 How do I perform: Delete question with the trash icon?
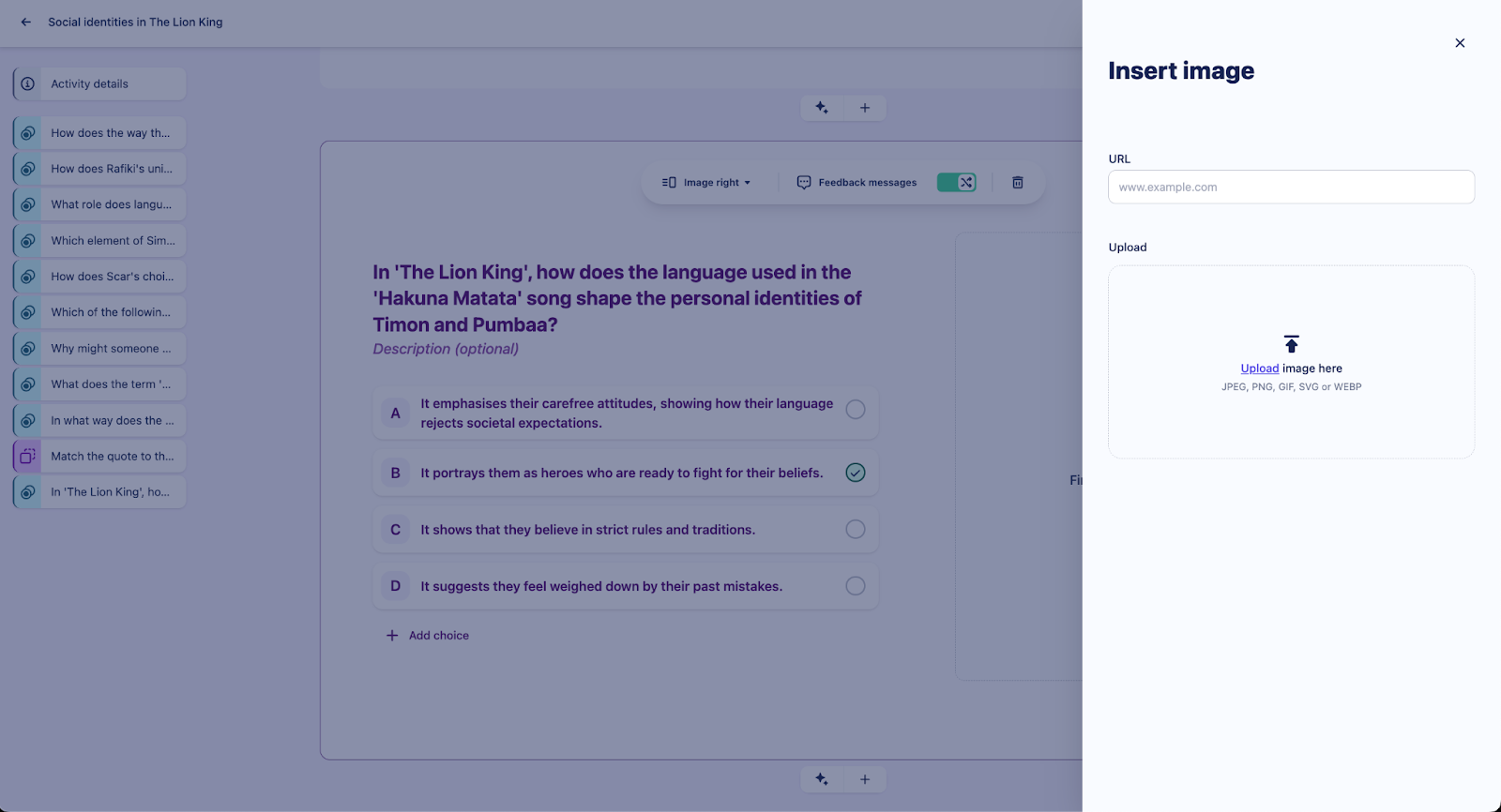coord(1018,183)
